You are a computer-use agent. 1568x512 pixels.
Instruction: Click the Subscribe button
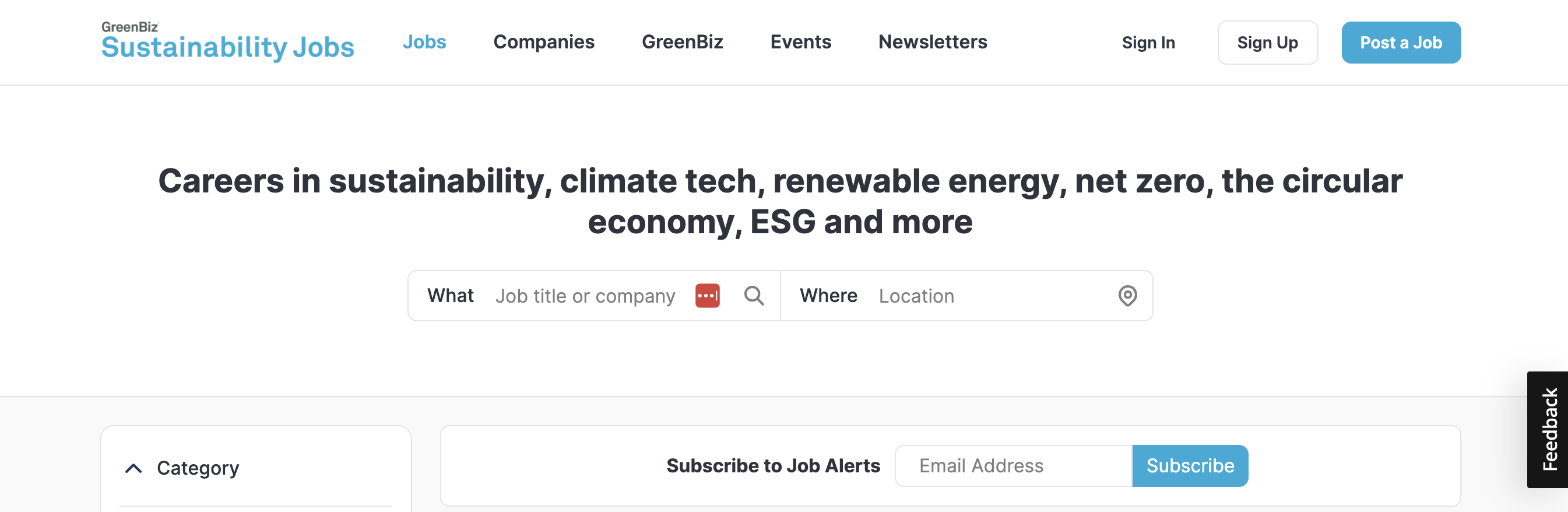coord(1190,466)
